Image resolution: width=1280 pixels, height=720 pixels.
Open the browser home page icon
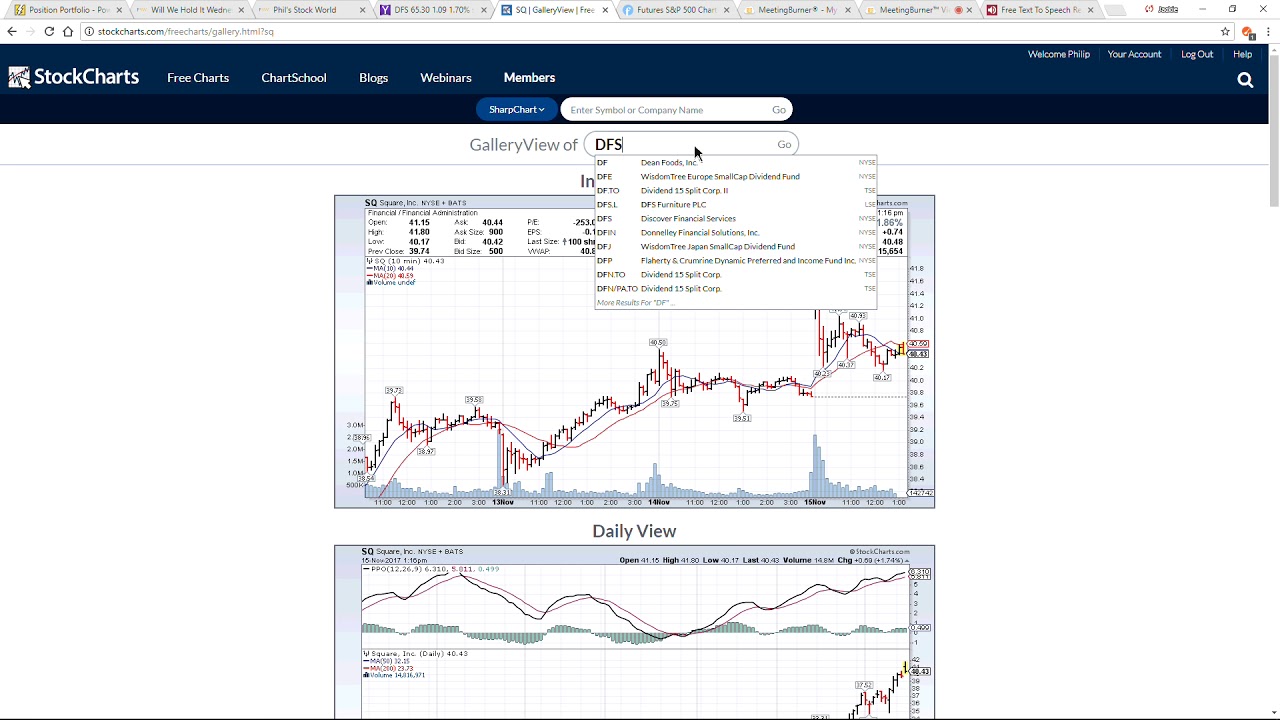[67, 31]
